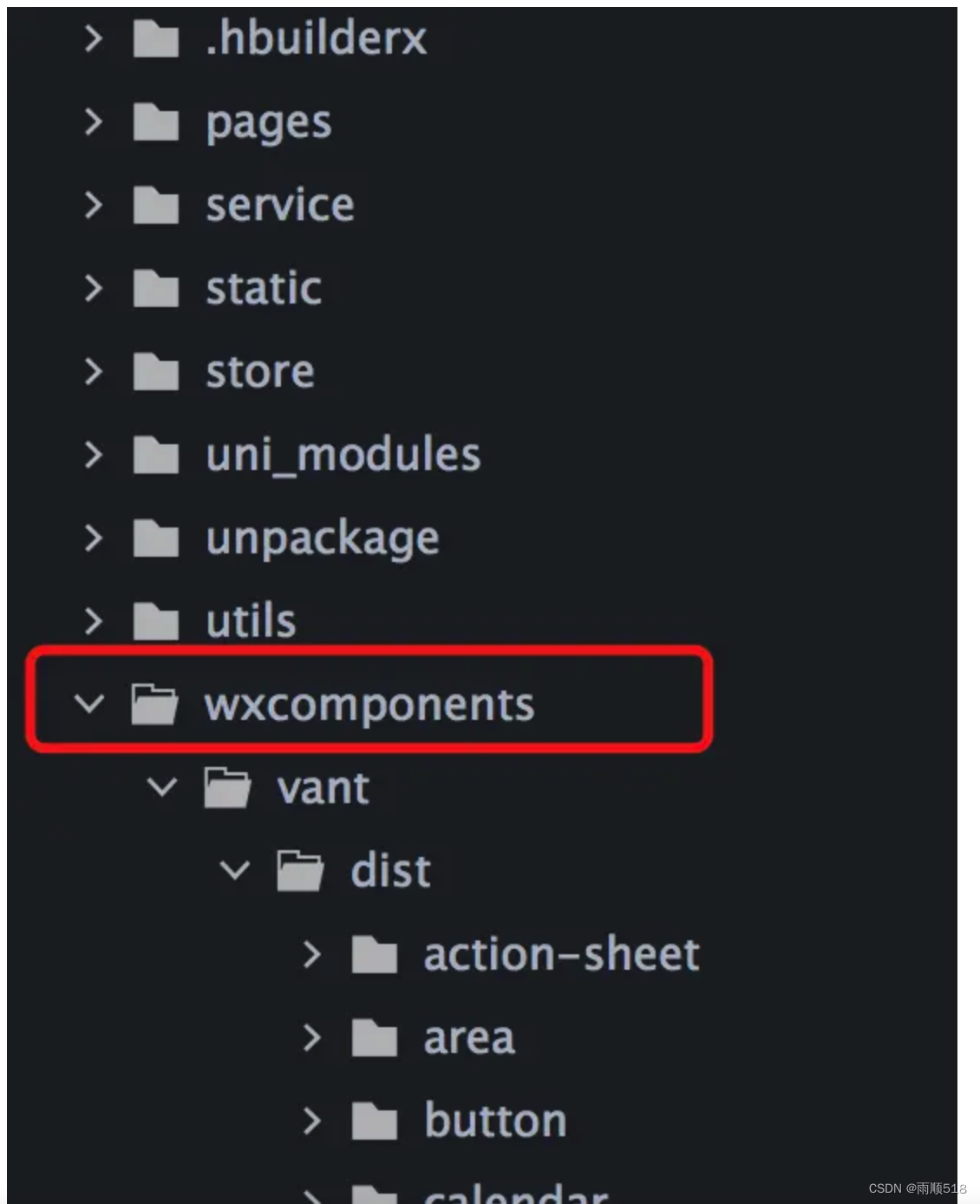Click the dist folder icon
This screenshot has width=980, height=1204.
coord(301,869)
